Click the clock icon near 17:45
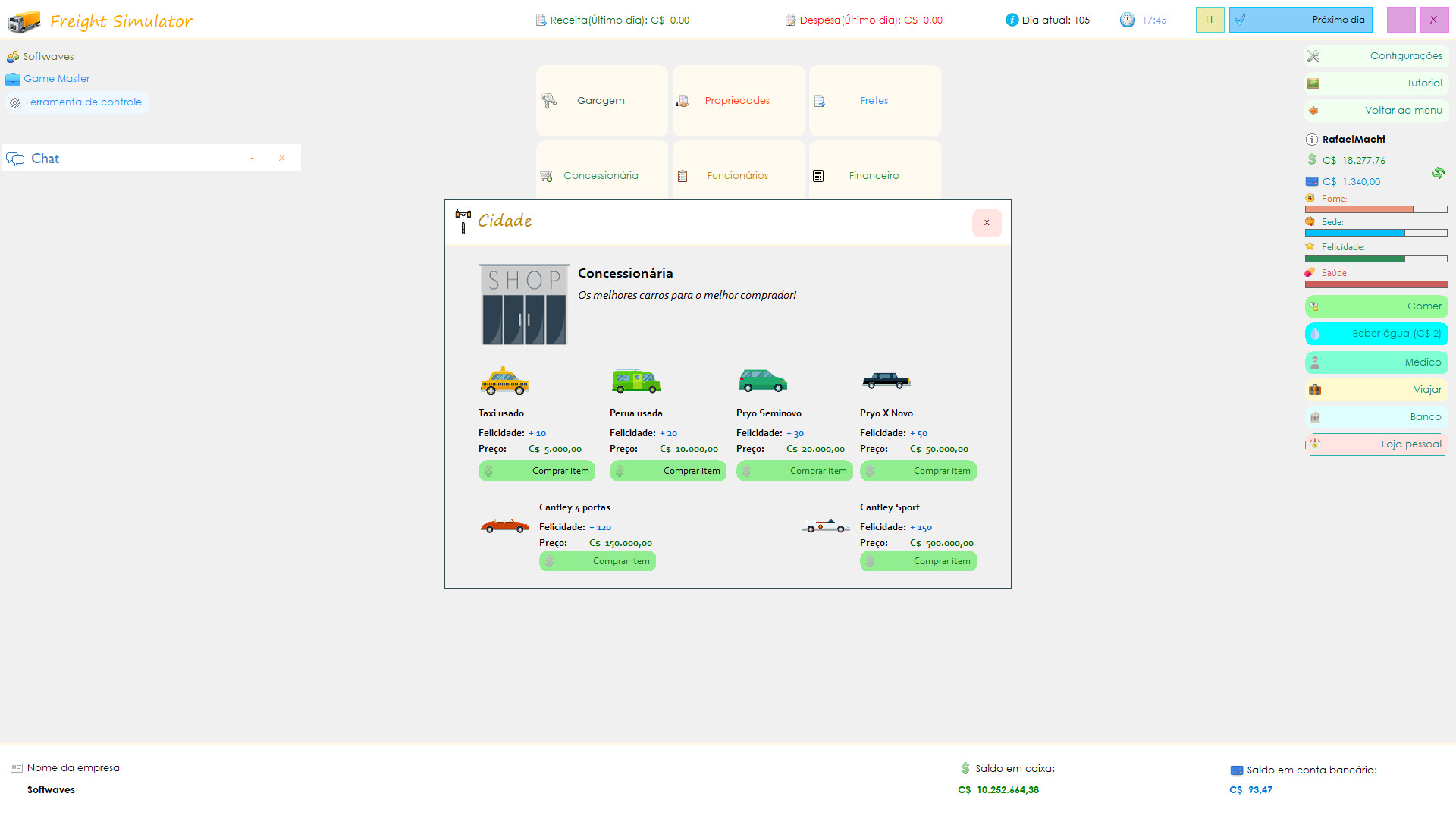This screenshot has height=819, width=1456. point(1128,20)
